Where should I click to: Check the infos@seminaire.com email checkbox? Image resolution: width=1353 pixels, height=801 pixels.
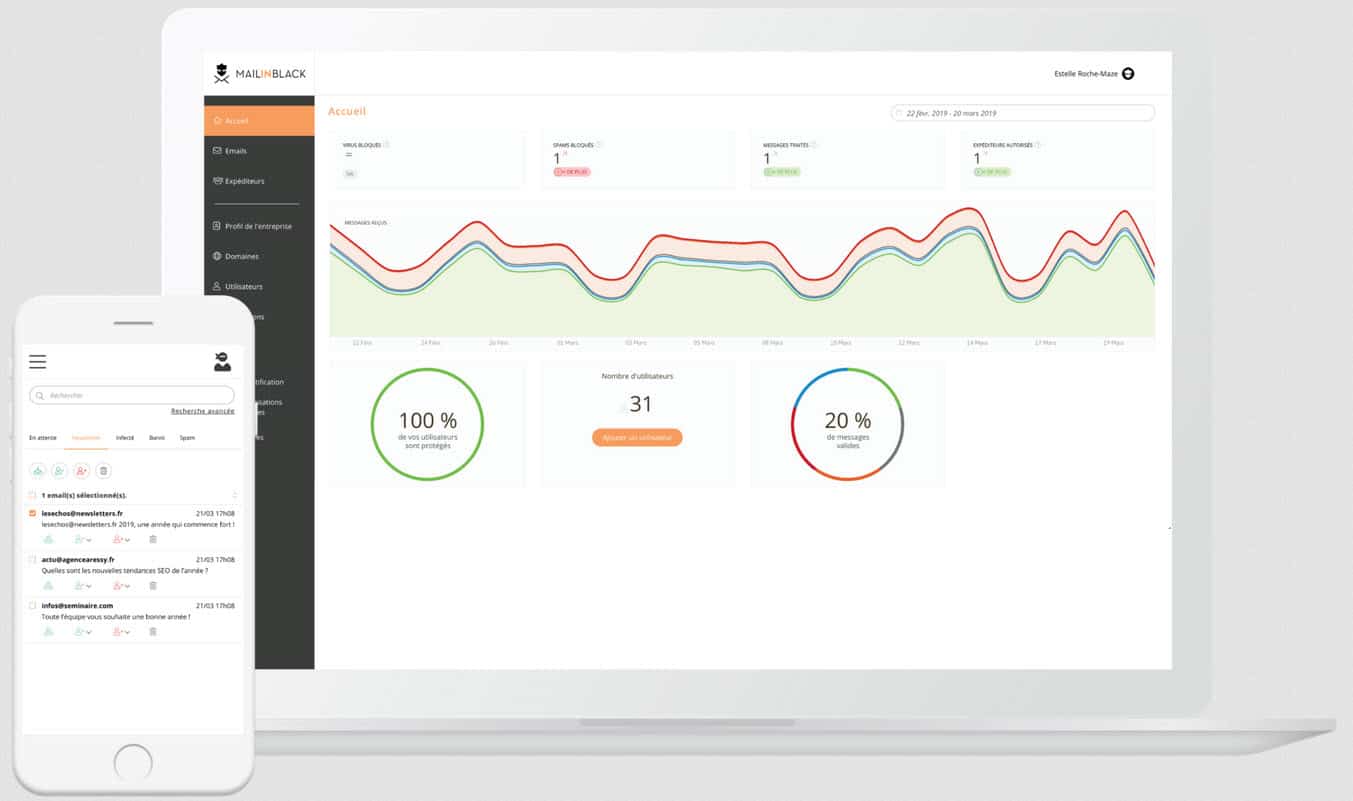point(32,605)
